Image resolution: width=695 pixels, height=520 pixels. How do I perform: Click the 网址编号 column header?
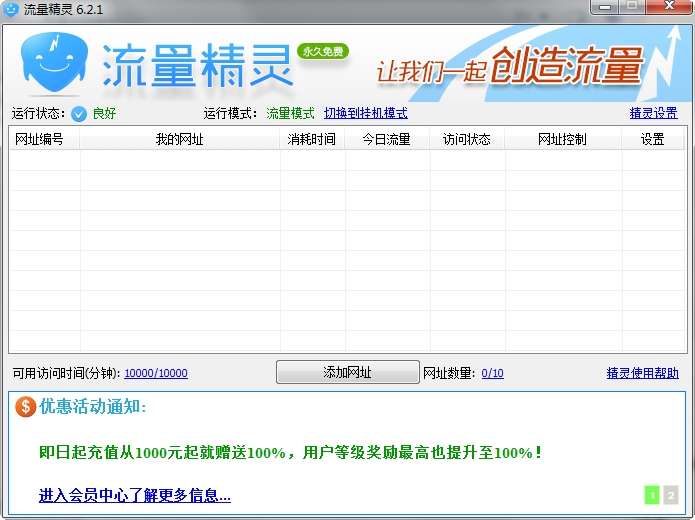coord(44,139)
